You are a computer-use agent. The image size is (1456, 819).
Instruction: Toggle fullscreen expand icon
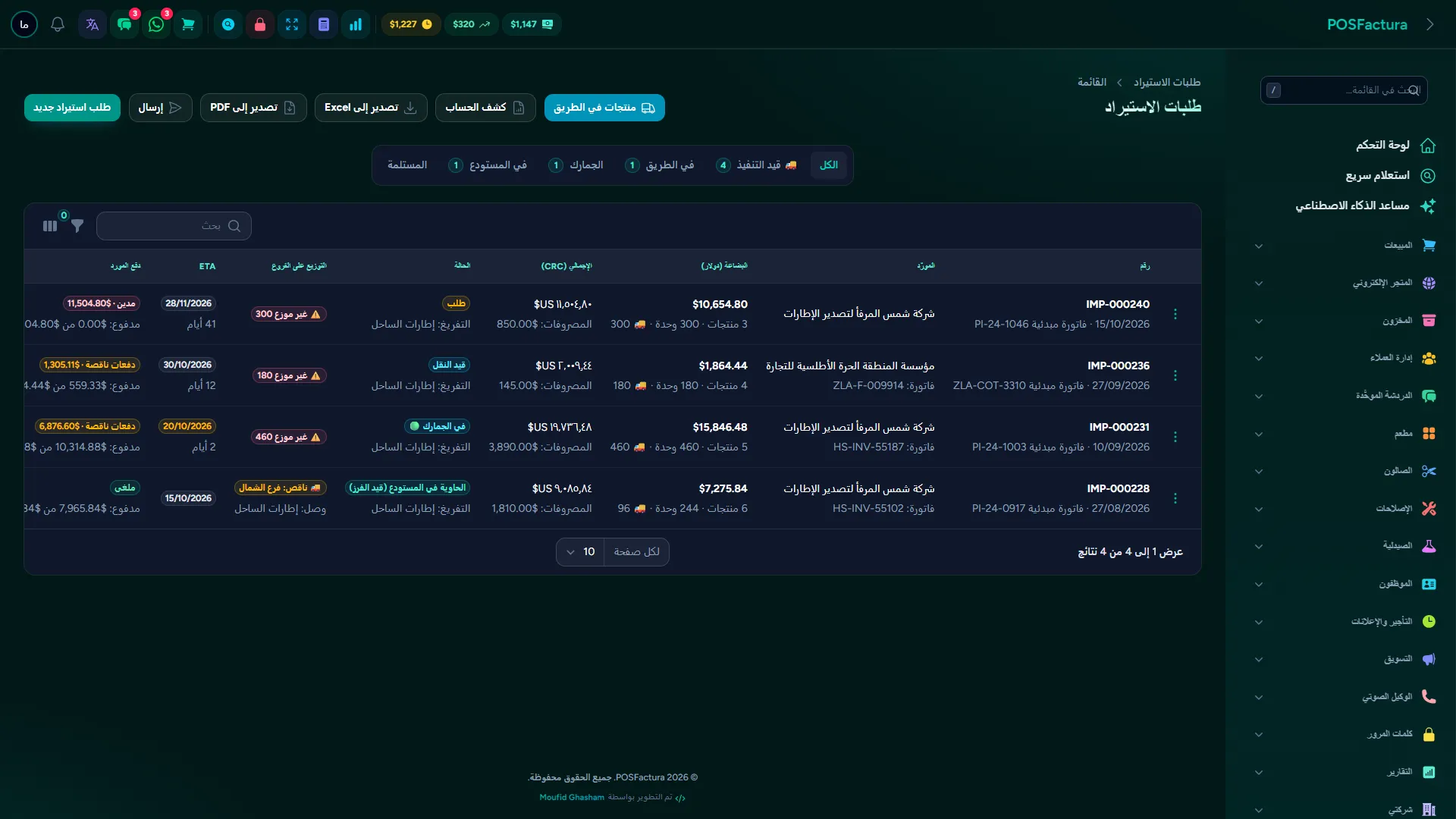click(292, 24)
